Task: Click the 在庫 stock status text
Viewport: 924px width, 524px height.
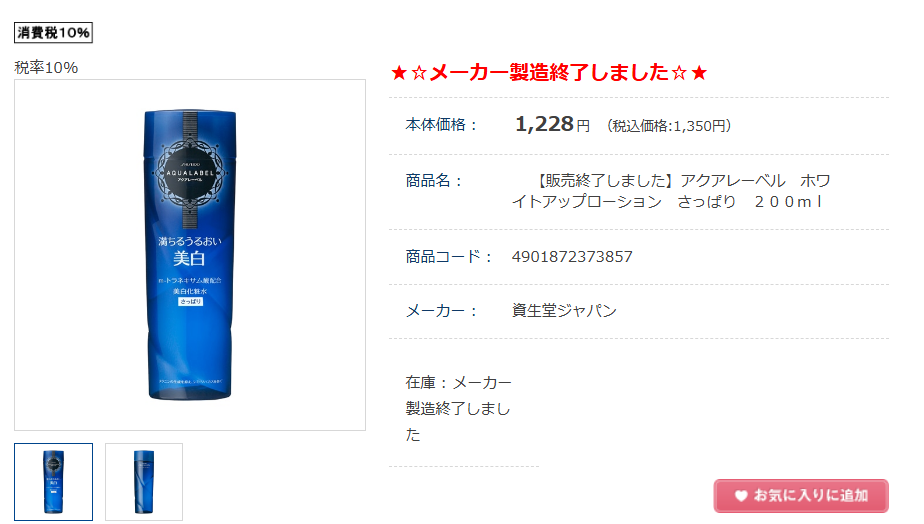Action: pyautogui.click(x=458, y=408)
